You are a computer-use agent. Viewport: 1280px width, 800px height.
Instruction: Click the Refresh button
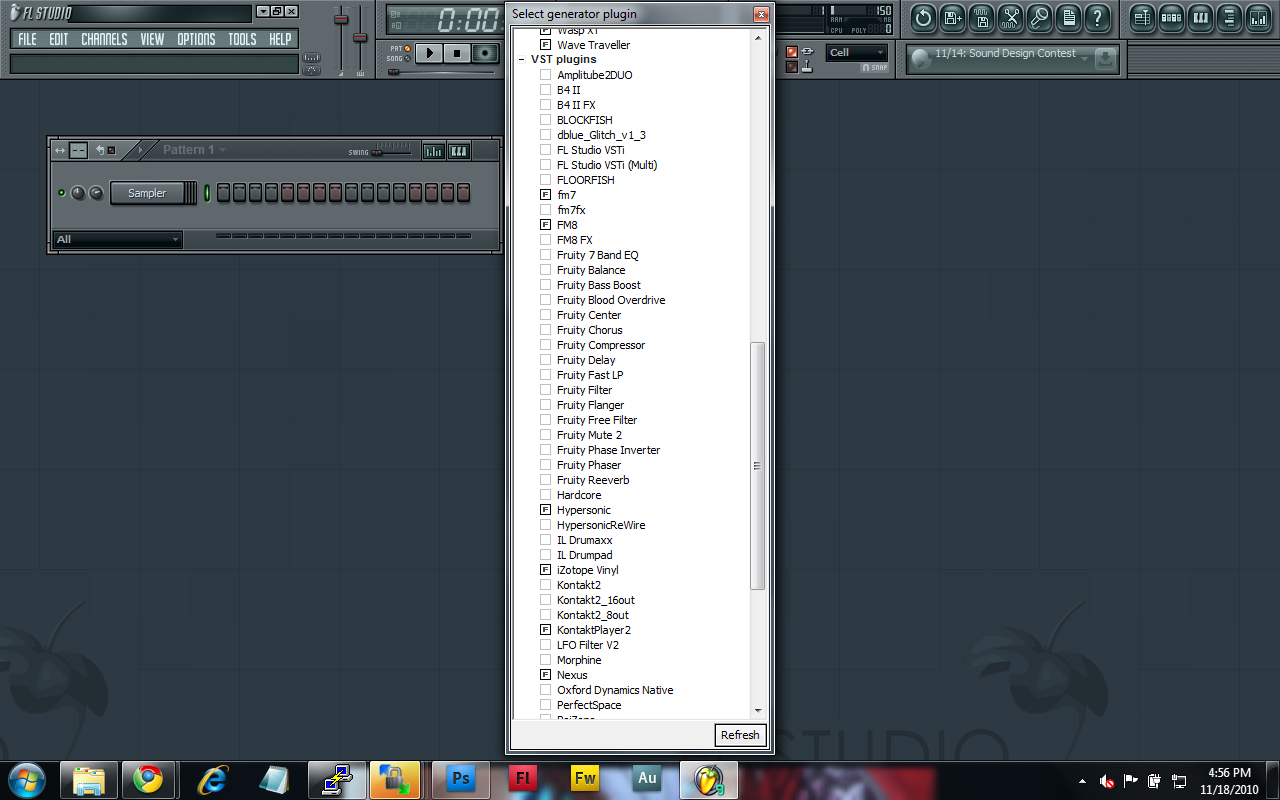(740, 735)
